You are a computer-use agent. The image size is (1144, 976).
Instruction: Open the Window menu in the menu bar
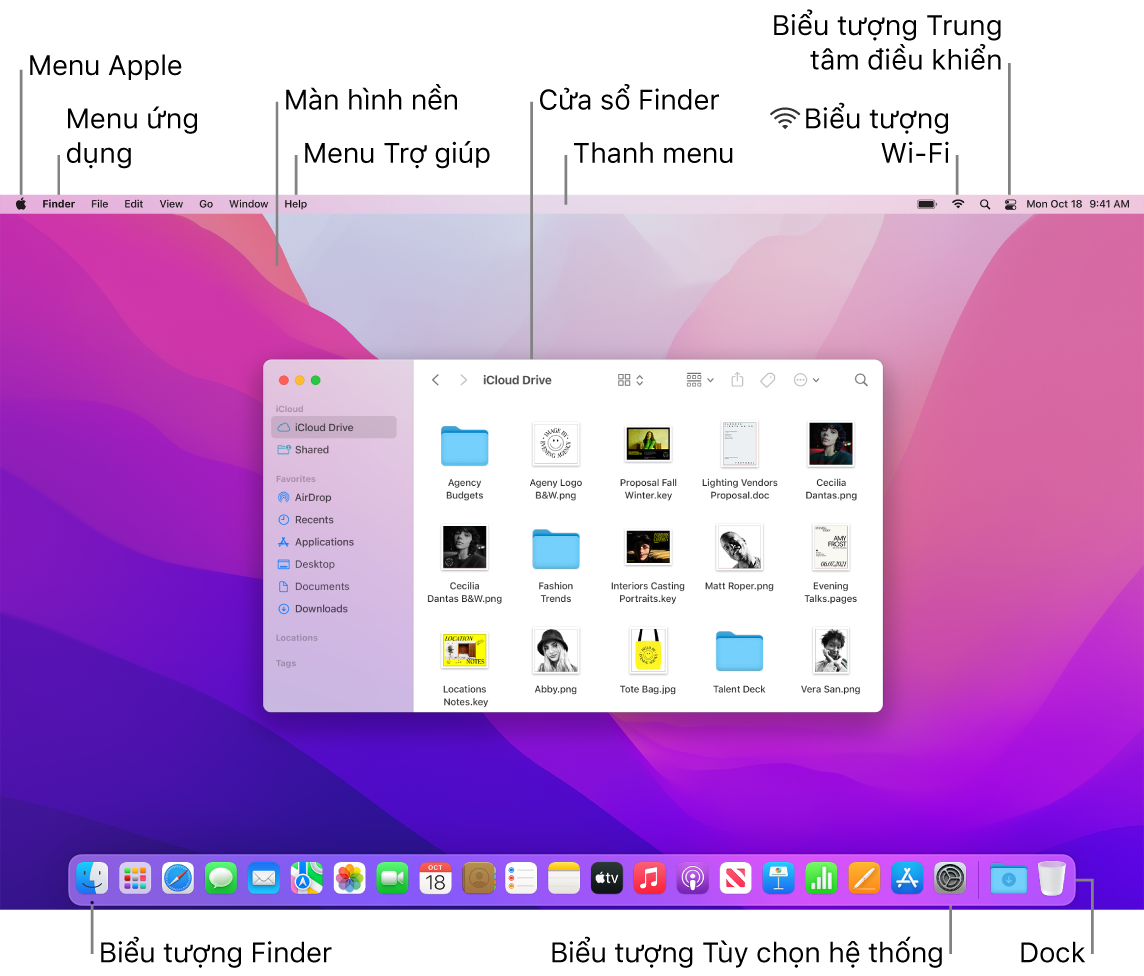[x=248, y=203]
